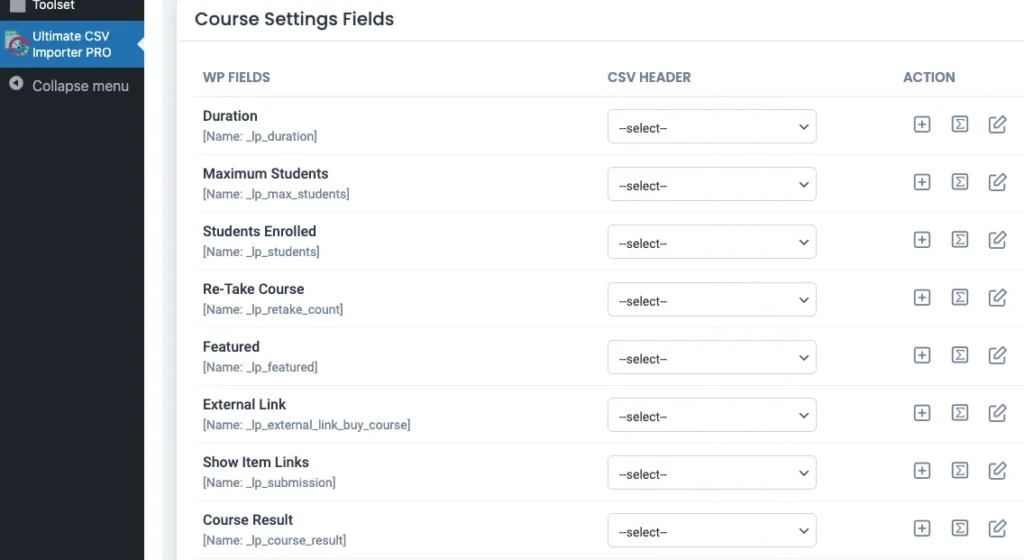Click the plus icon for Featured row
The width and height of the screenshot is (1024, 560).
point(922,355)
